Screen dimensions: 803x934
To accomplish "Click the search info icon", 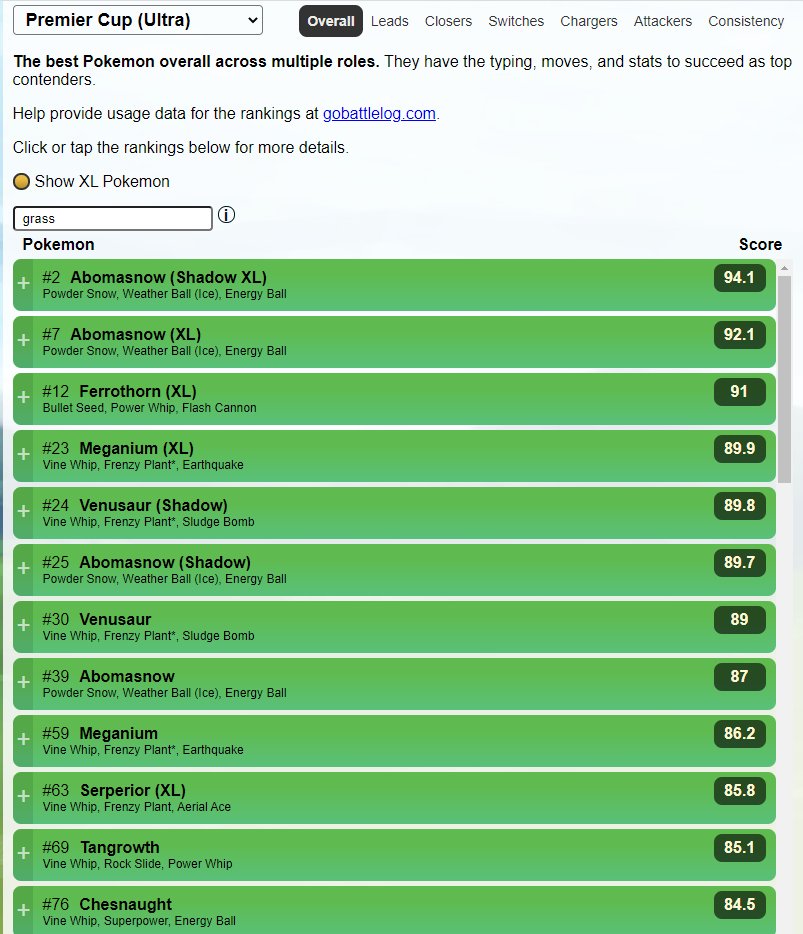I will point(226,214).
